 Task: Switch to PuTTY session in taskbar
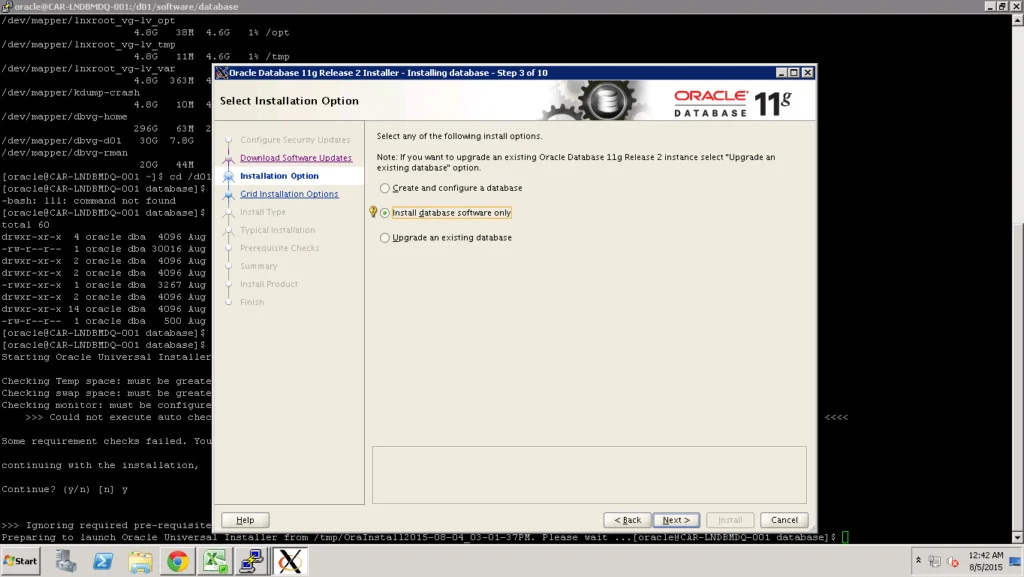click(252, 561)
